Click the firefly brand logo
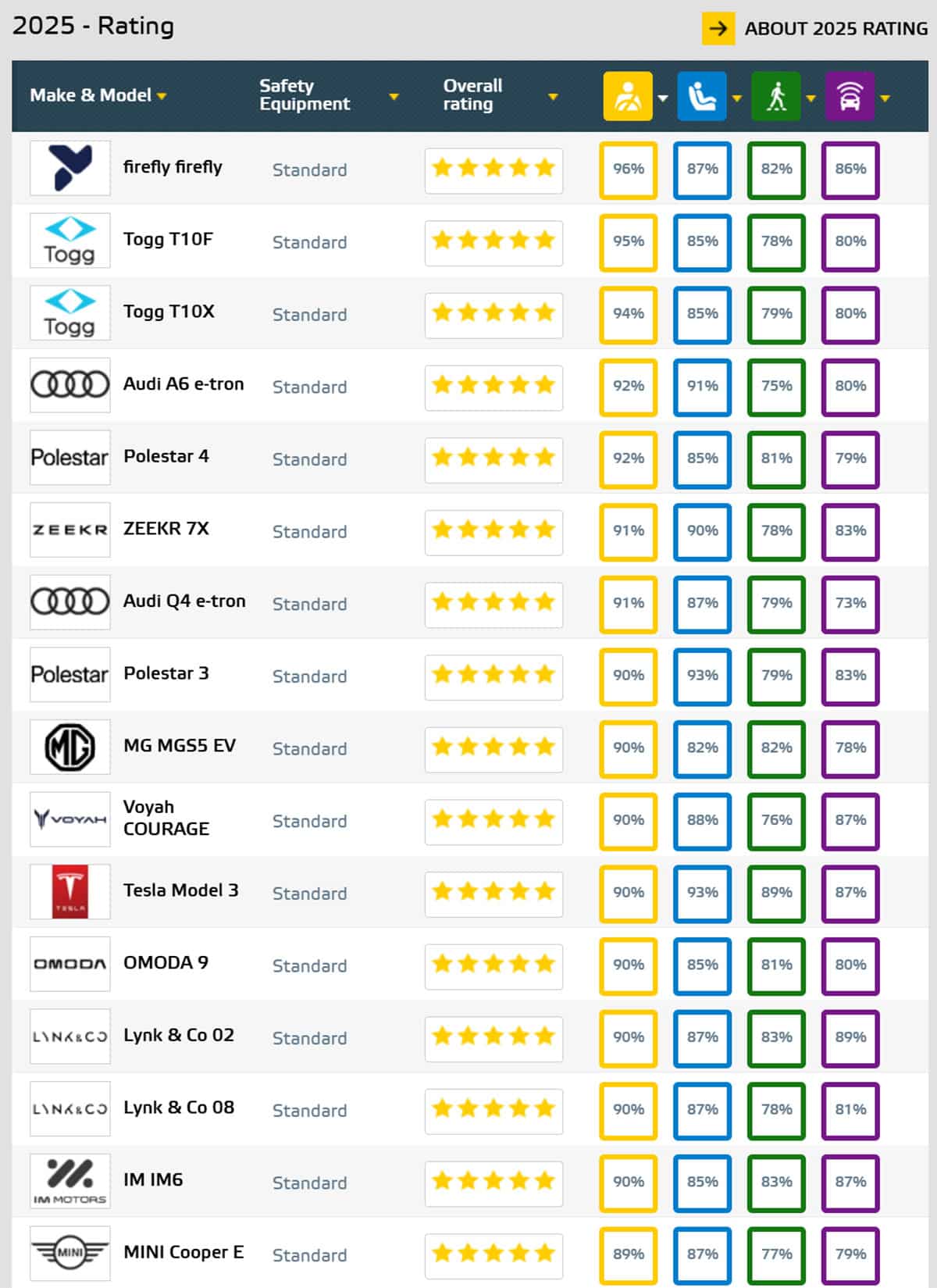The width and height of the screenshot is (937, 1288). click(70, 168)
